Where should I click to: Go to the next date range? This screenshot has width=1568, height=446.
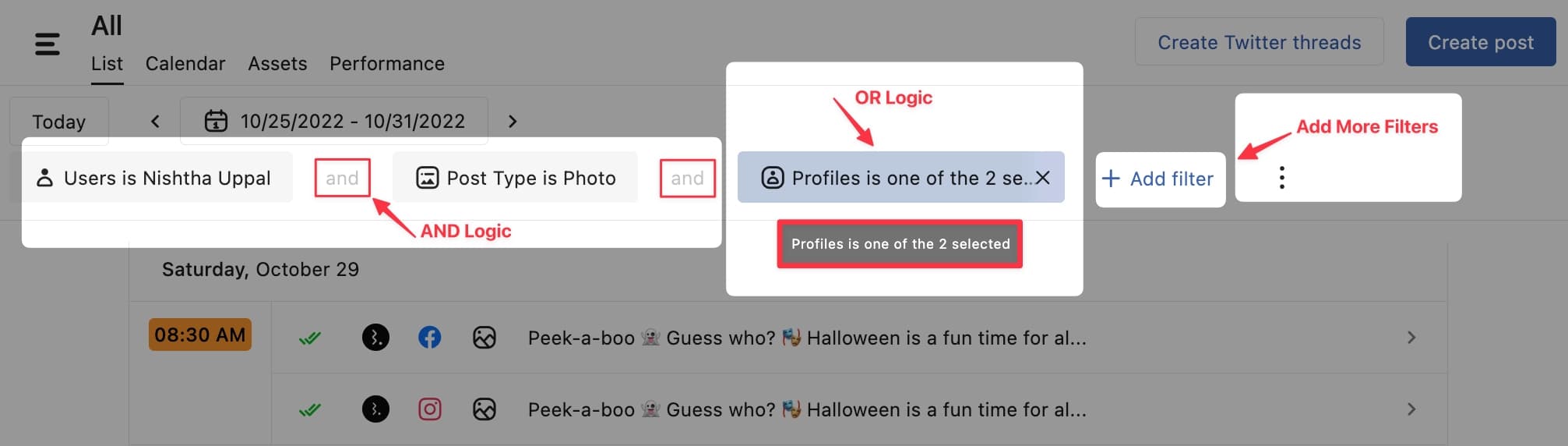click(x=512, y=122)
